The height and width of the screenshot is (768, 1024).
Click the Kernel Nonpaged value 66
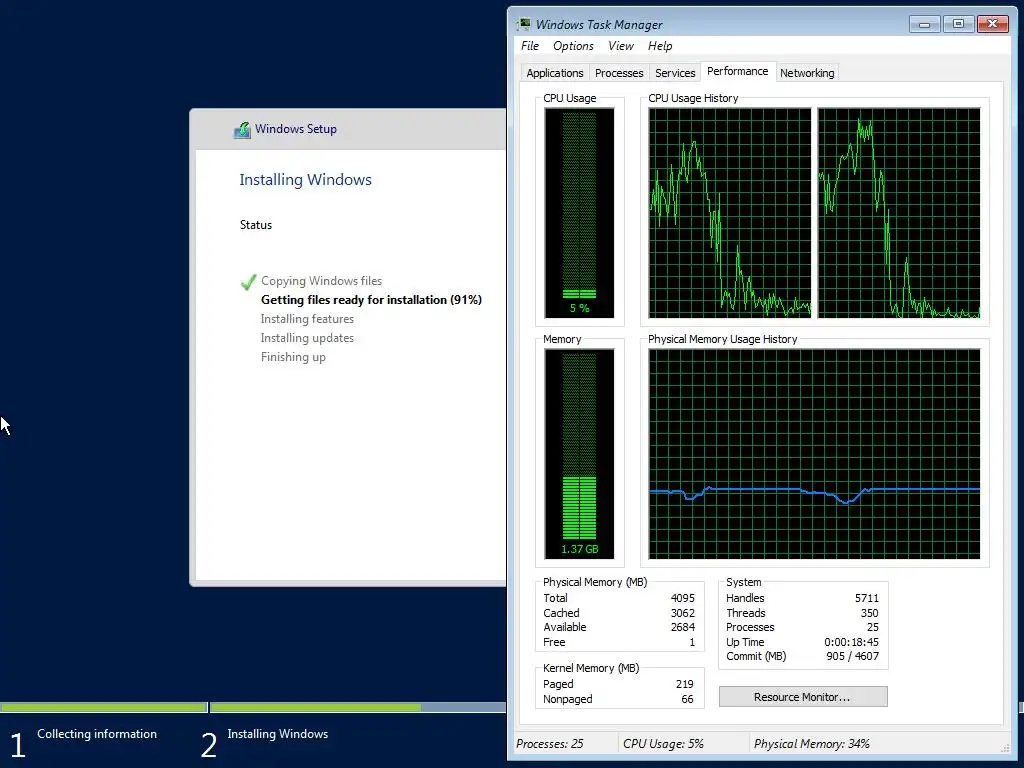pos(687,699)
